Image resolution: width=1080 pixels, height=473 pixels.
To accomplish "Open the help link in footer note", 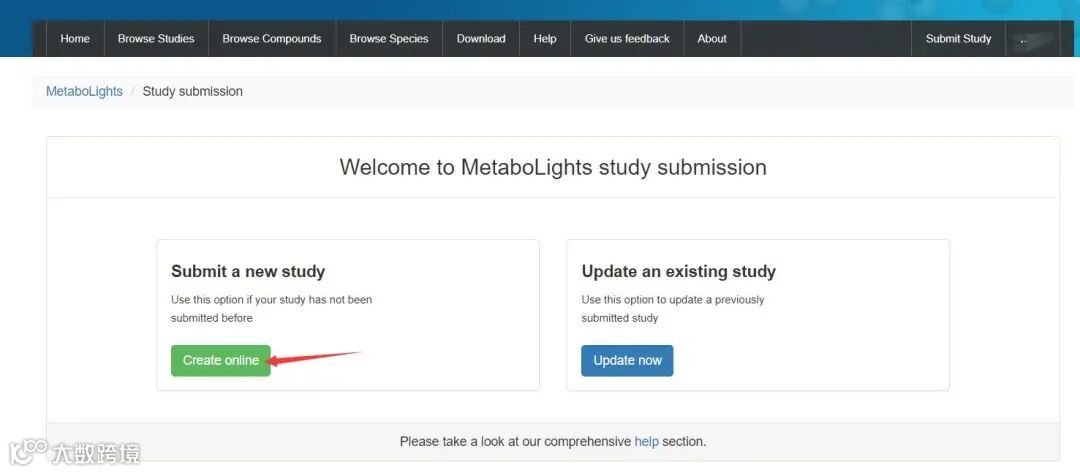I will tap(646, 441).
